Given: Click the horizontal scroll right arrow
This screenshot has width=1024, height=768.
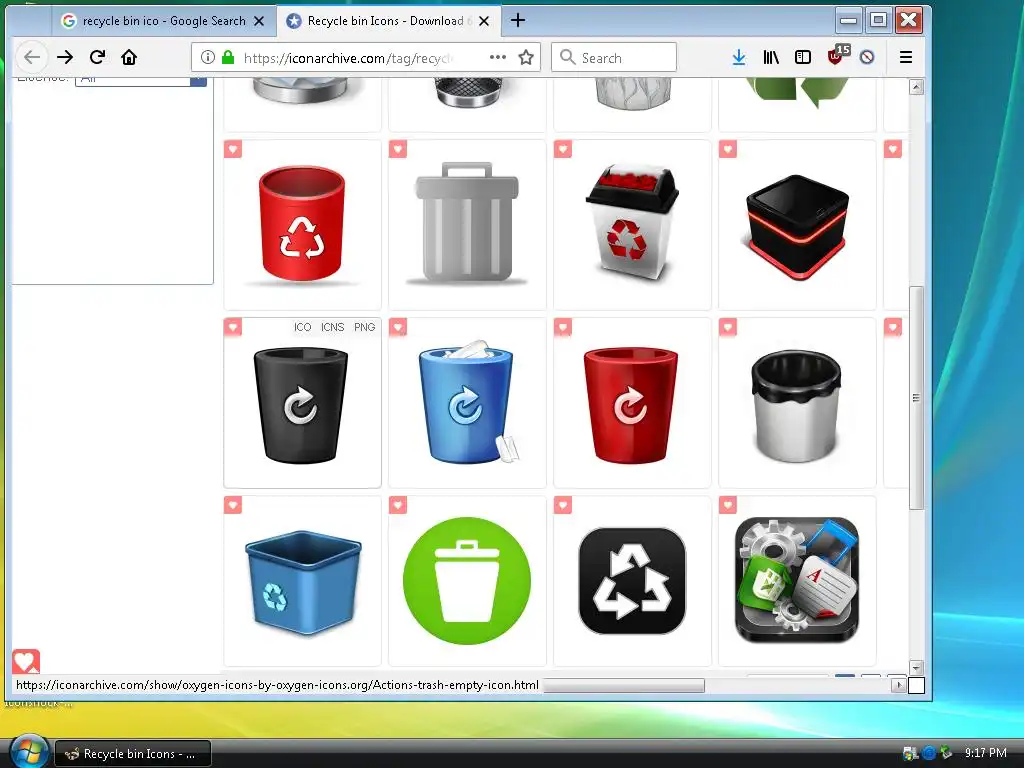Looking at the screenshot, I should (x=899, y=685).
